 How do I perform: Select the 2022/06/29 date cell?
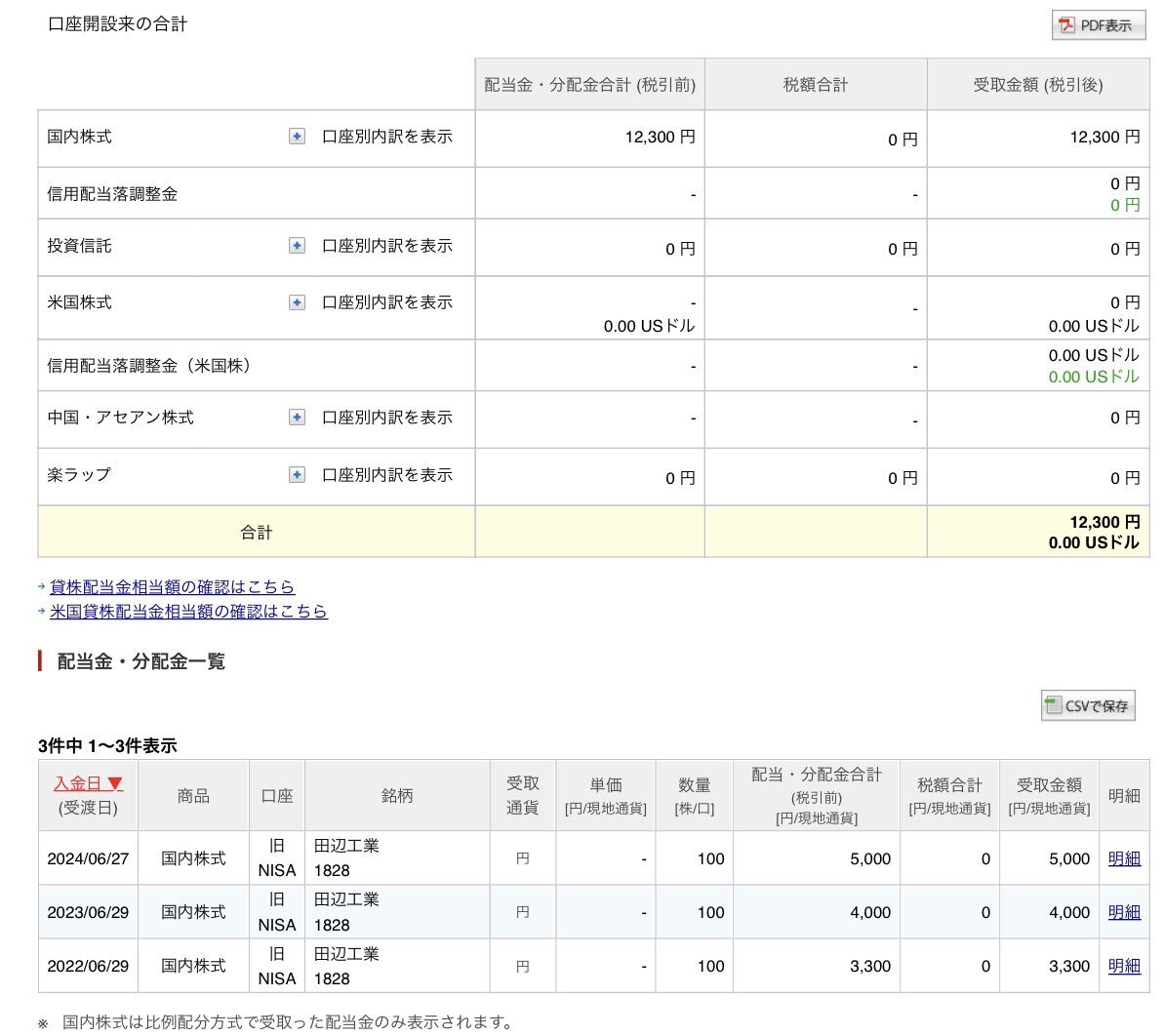89,966
